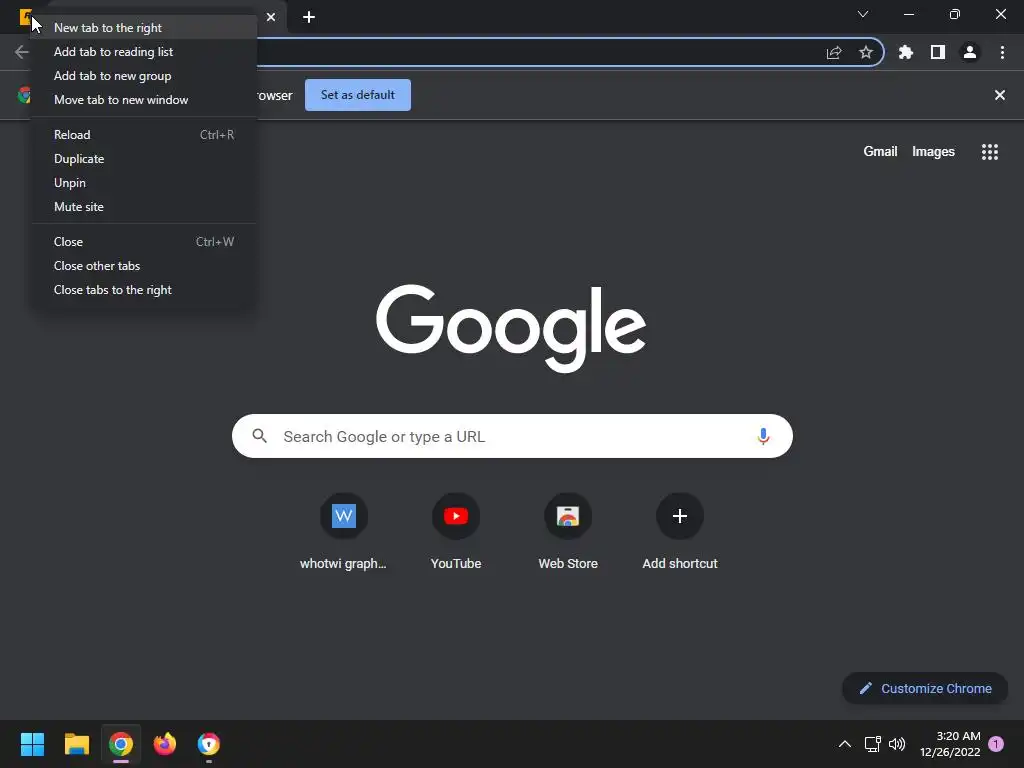Open the Windows Start menu
1024x768 pixels.
click(32, 744)
